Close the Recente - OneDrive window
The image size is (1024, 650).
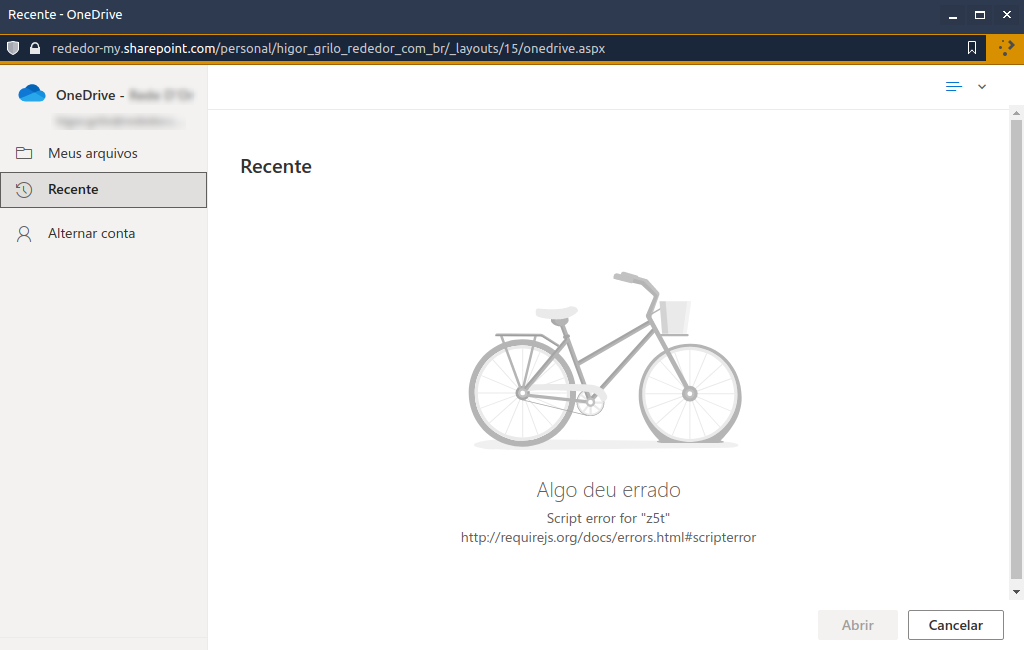click(x=1007, y=14)
